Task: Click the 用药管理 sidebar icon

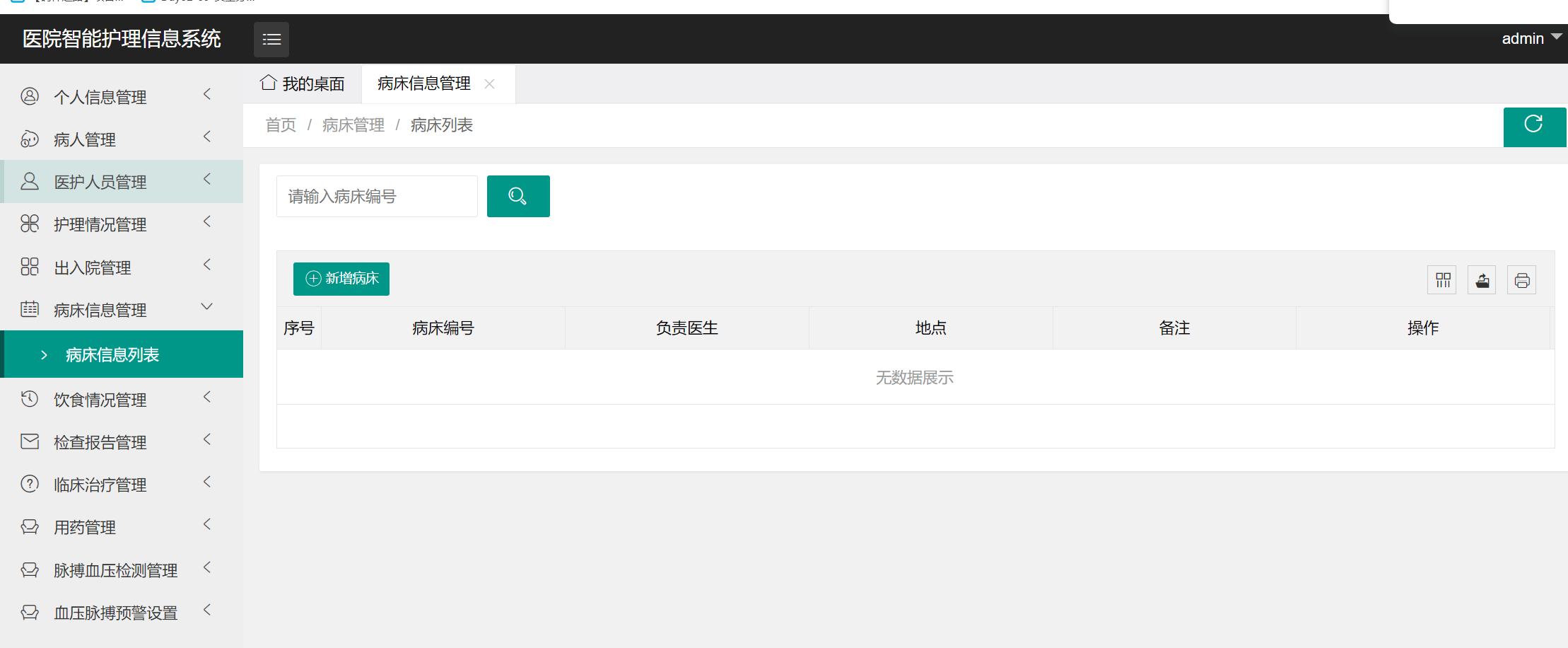Action: click(29, 526)
